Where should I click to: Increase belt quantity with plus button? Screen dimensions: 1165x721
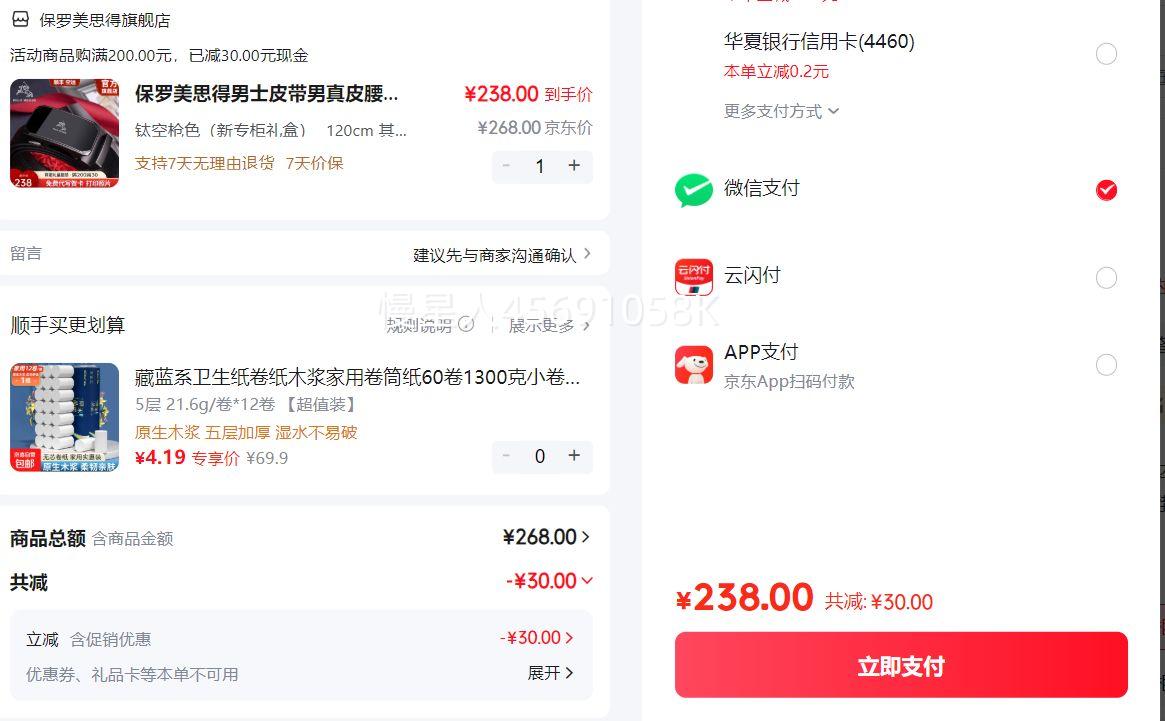574,166
